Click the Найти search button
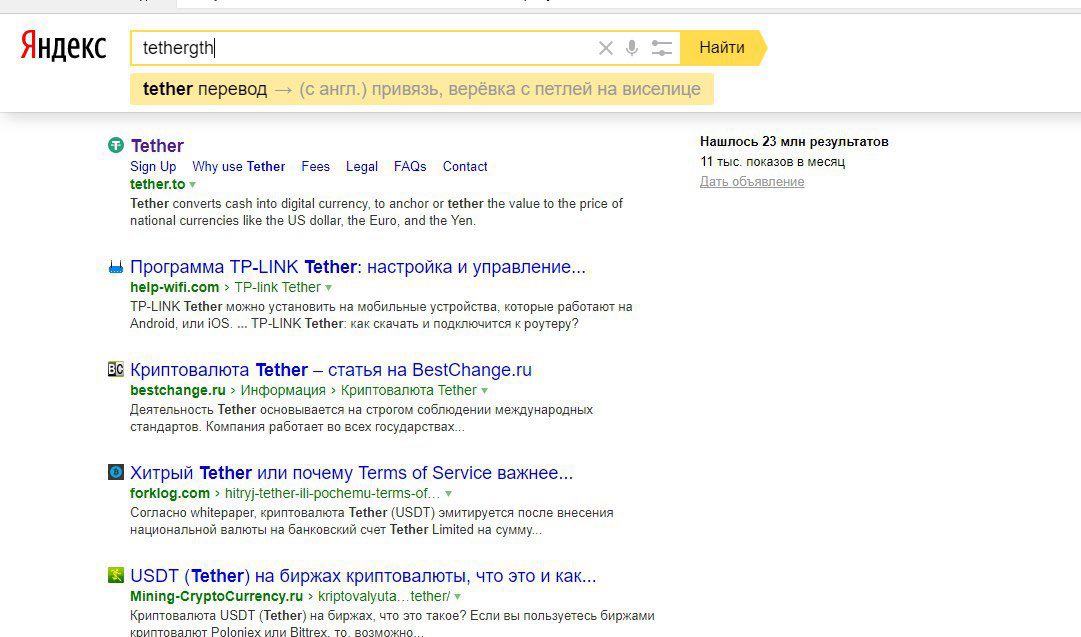The width and height of the screenshot is (1081, 637). pos(722,48)
